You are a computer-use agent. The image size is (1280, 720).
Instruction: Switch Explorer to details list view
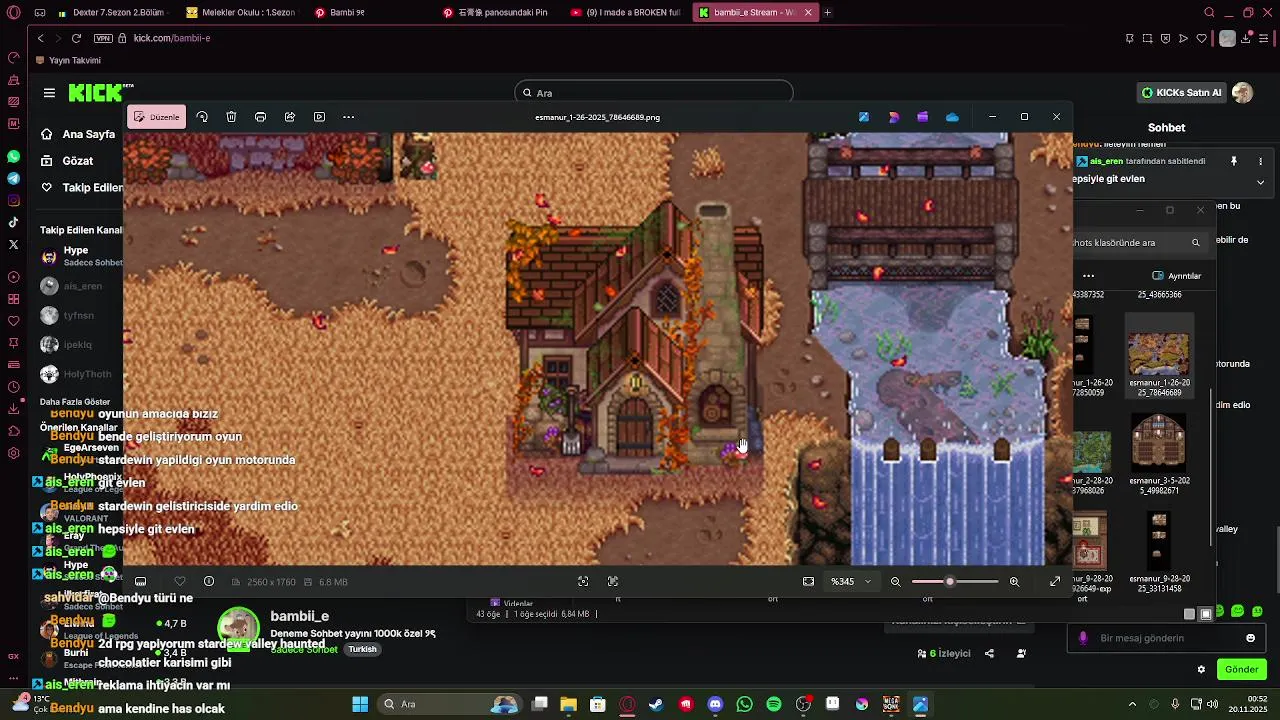pyautogui.click(x=1189, y=614)
